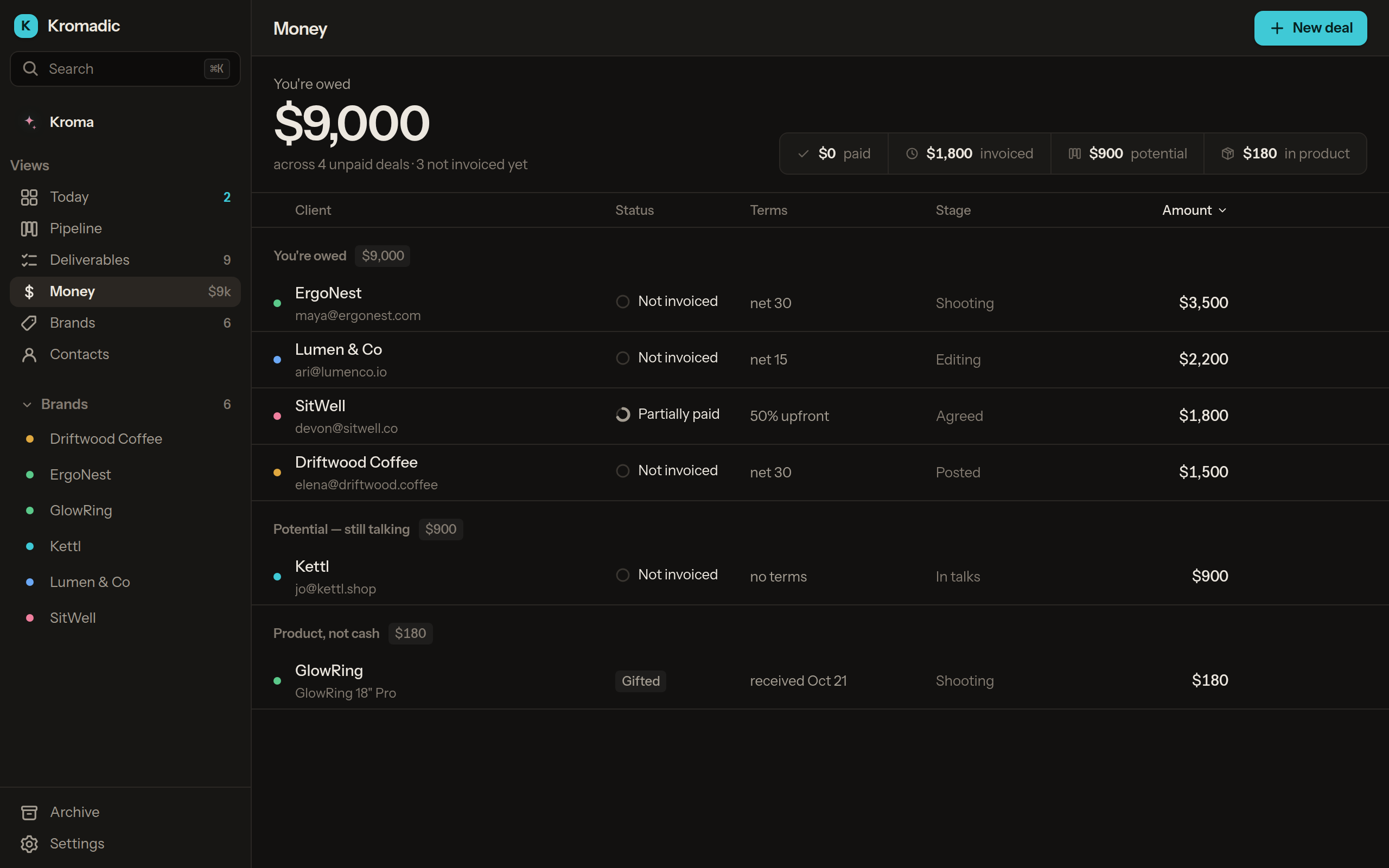Open the Contacts view

125,355
